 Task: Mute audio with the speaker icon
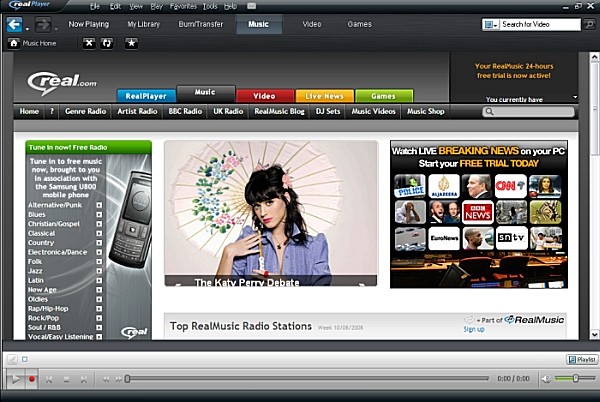546,379
